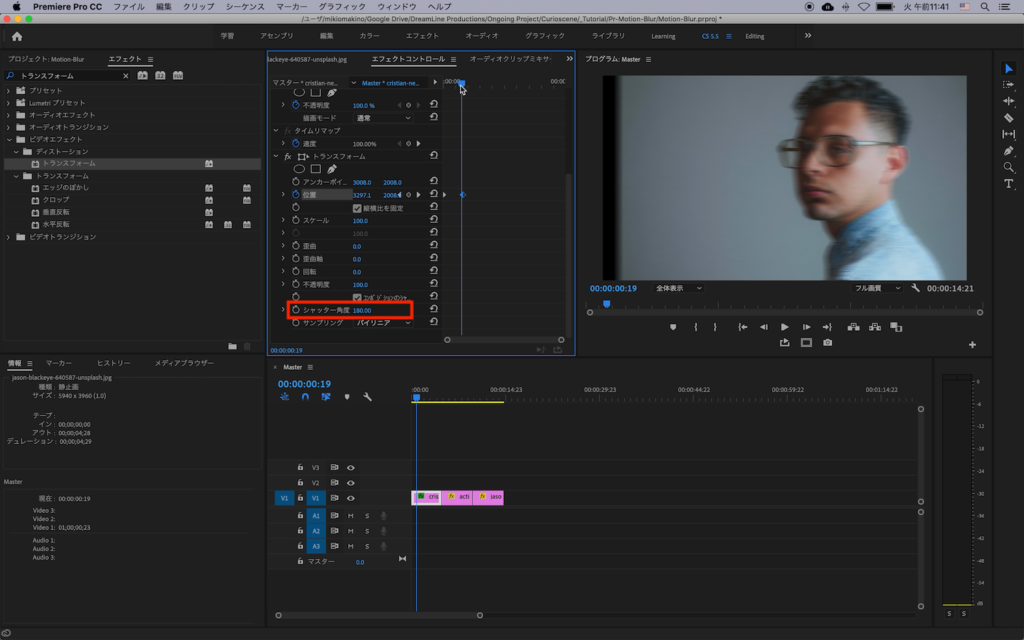Uncheck the 縦横比を固定 checkbox

[357, 208]
